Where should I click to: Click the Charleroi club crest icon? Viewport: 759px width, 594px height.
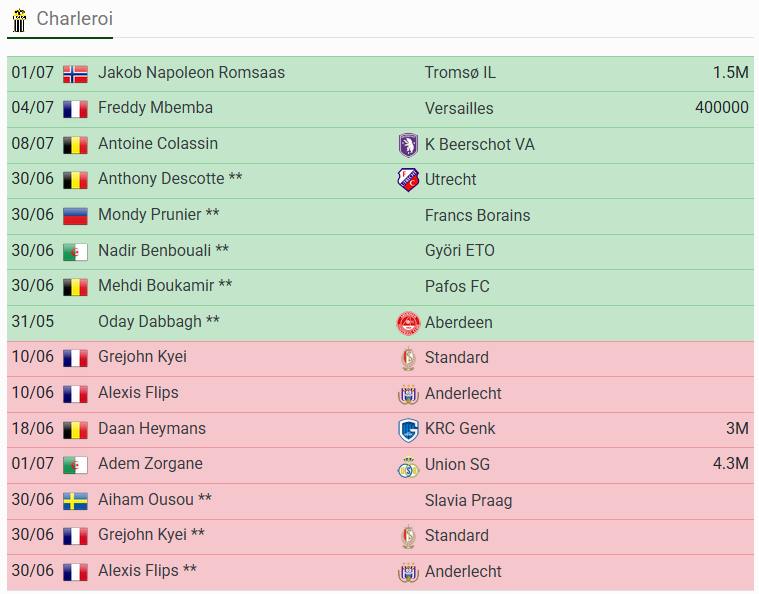tap(19, 20)
